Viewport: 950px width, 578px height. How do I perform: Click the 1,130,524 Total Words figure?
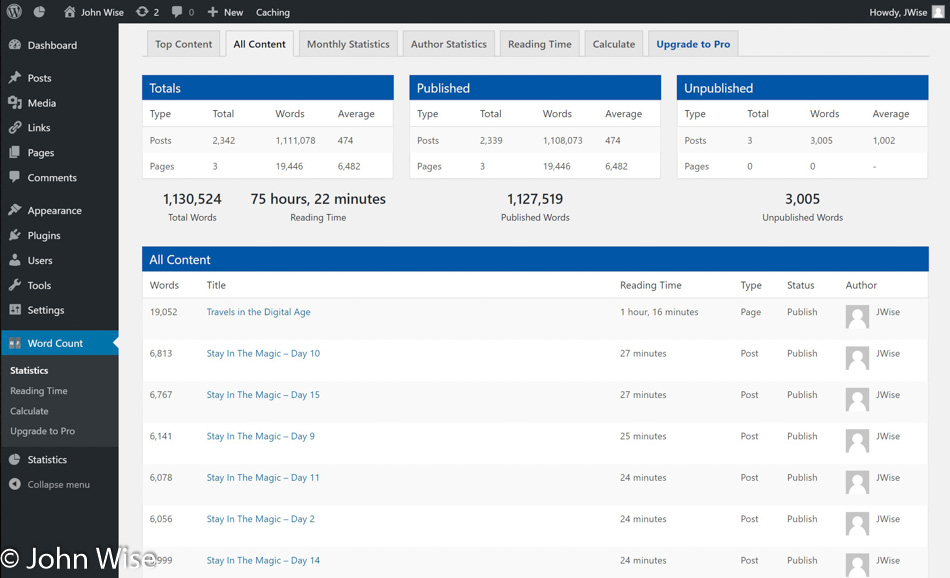[x=192, y=199]
